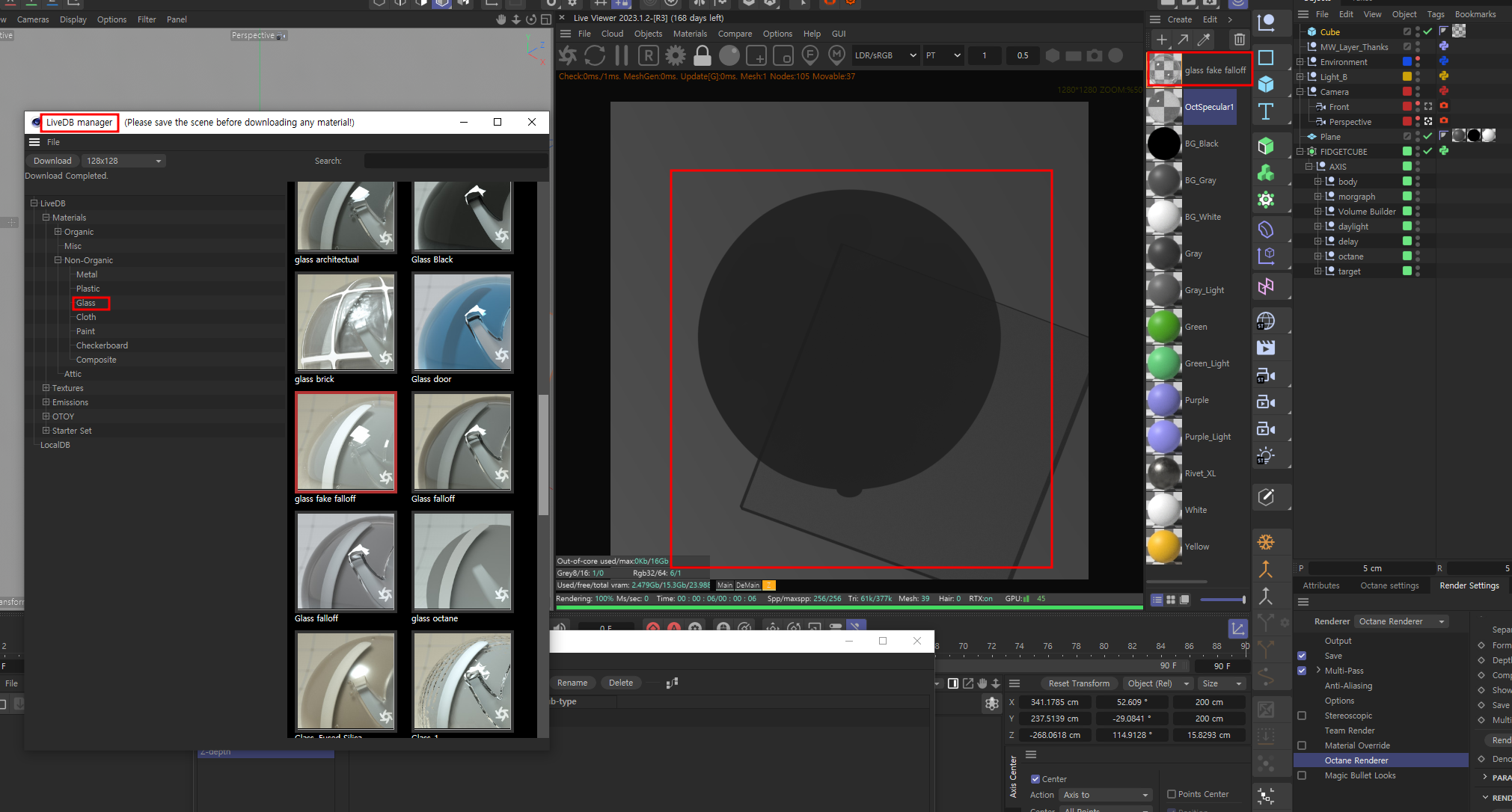Click the Rename button
The height and width of the screenshot is (812, 1512).
point(572,683)
